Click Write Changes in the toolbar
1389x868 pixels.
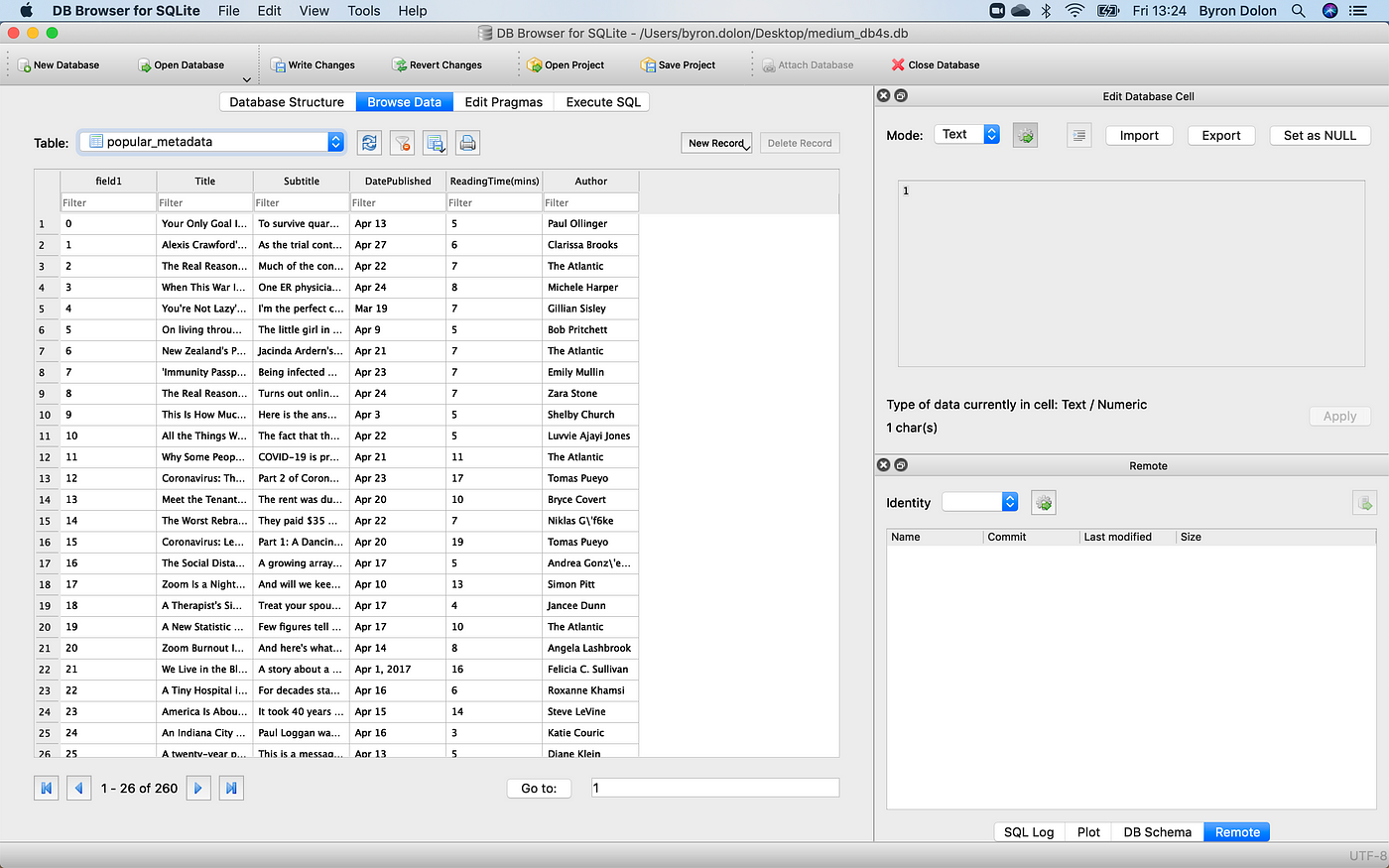tap(313, 64)
